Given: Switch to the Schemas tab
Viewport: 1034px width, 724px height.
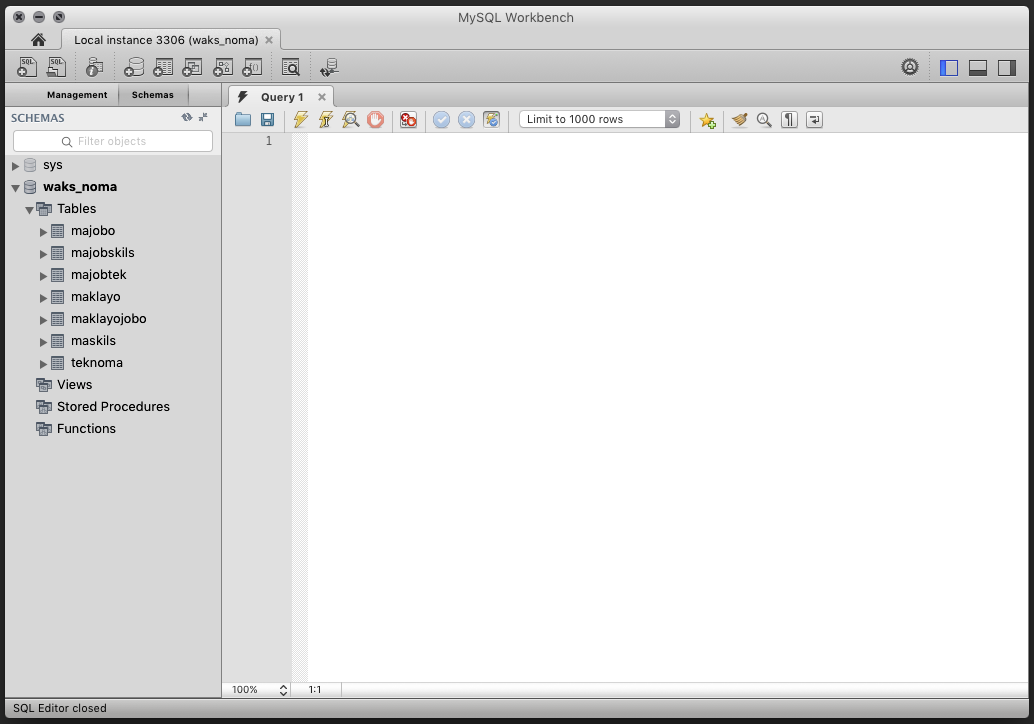Looking at the screenshot, I should click(152, 95).
